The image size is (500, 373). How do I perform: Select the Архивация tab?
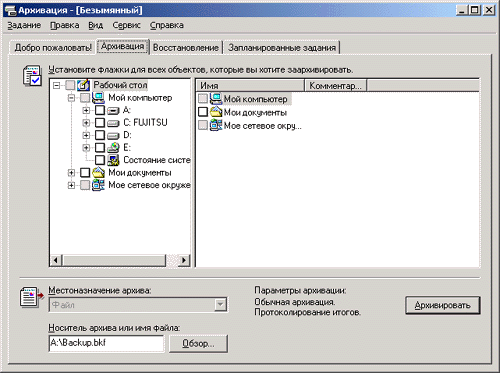click(123, 46)
